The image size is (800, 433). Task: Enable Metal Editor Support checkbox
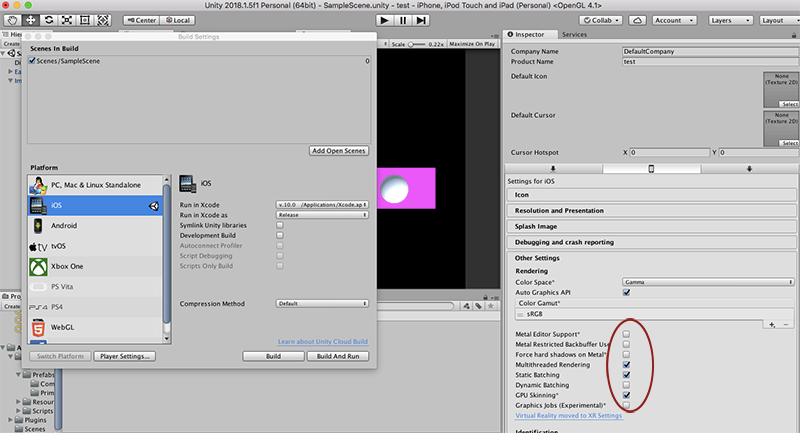(627, 334)
